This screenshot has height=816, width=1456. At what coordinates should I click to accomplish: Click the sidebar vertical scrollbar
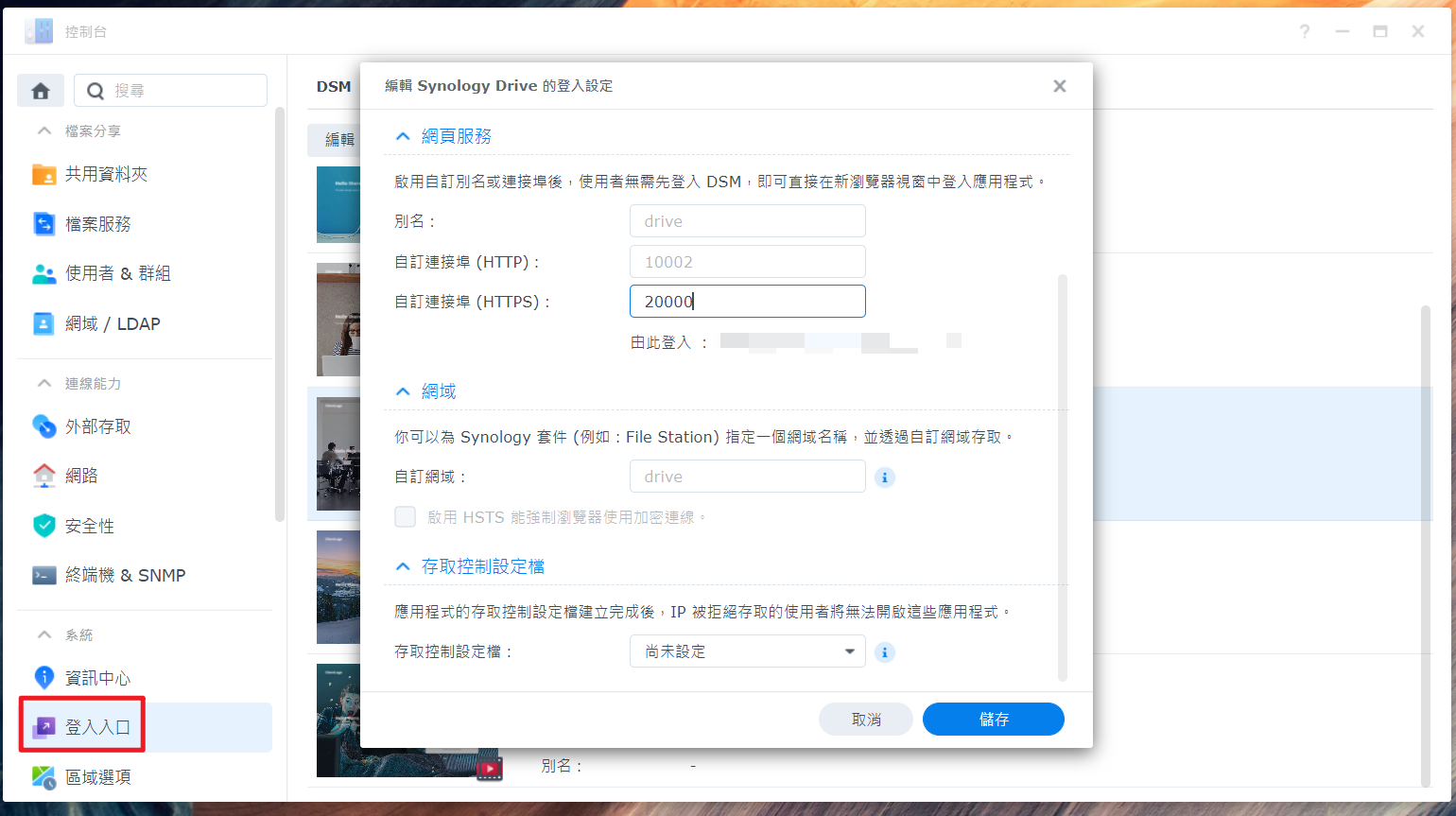[280, 314]
